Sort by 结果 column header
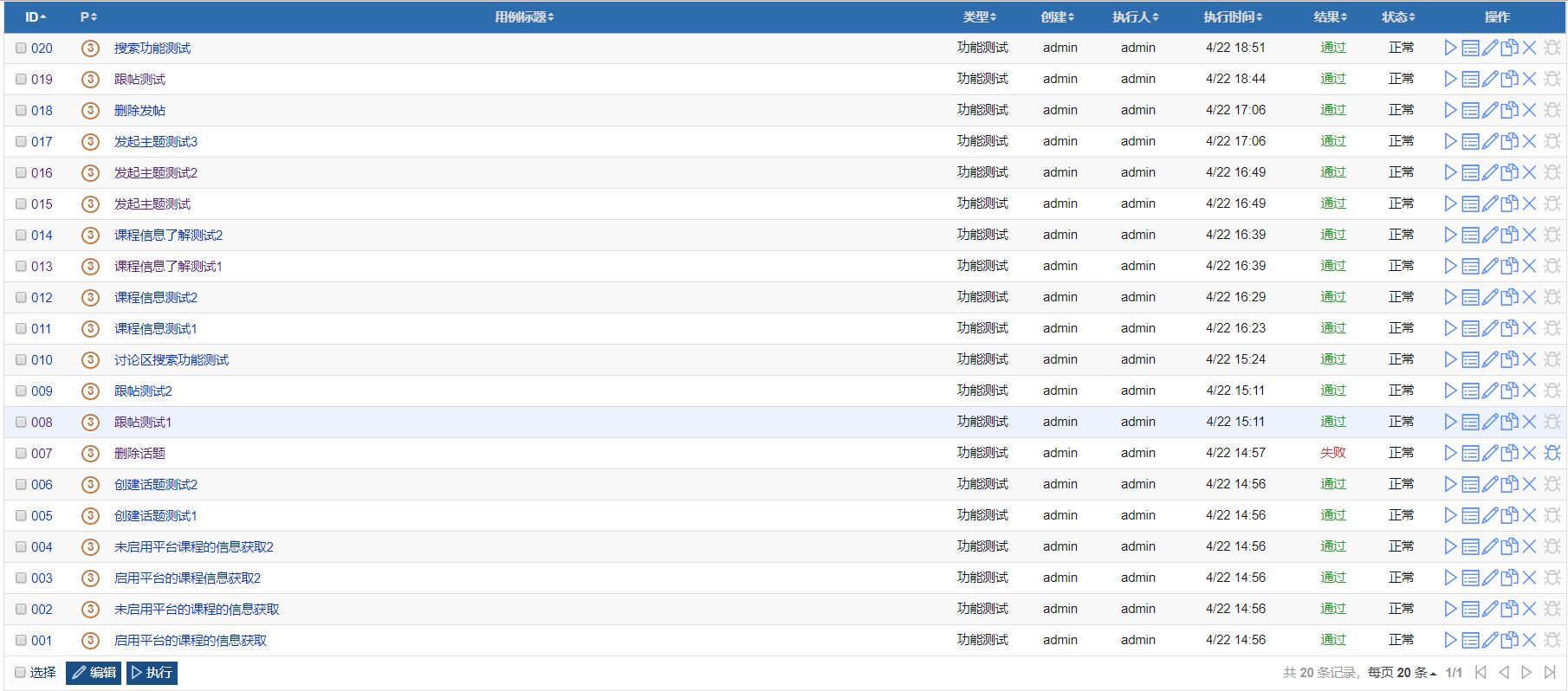 [1331, 17]
